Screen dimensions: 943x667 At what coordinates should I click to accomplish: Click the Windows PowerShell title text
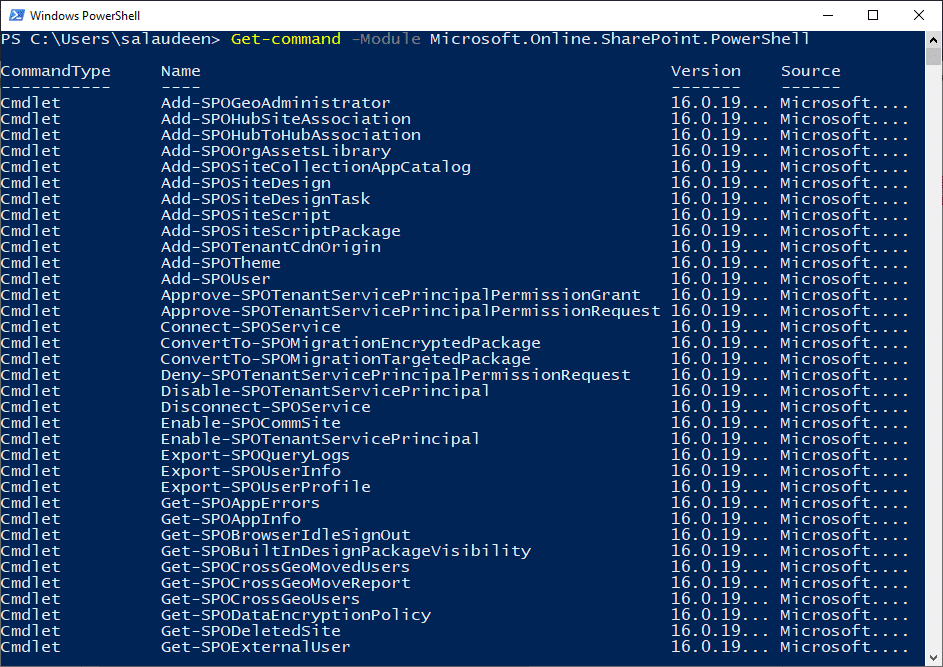[88, 15]
